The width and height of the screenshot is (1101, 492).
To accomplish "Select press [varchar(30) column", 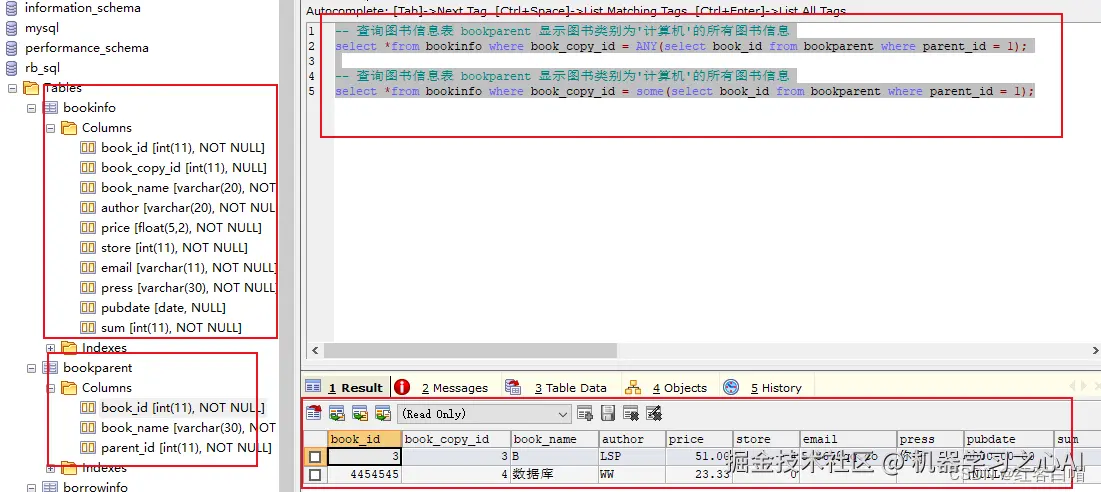I will tap(188, 288).
